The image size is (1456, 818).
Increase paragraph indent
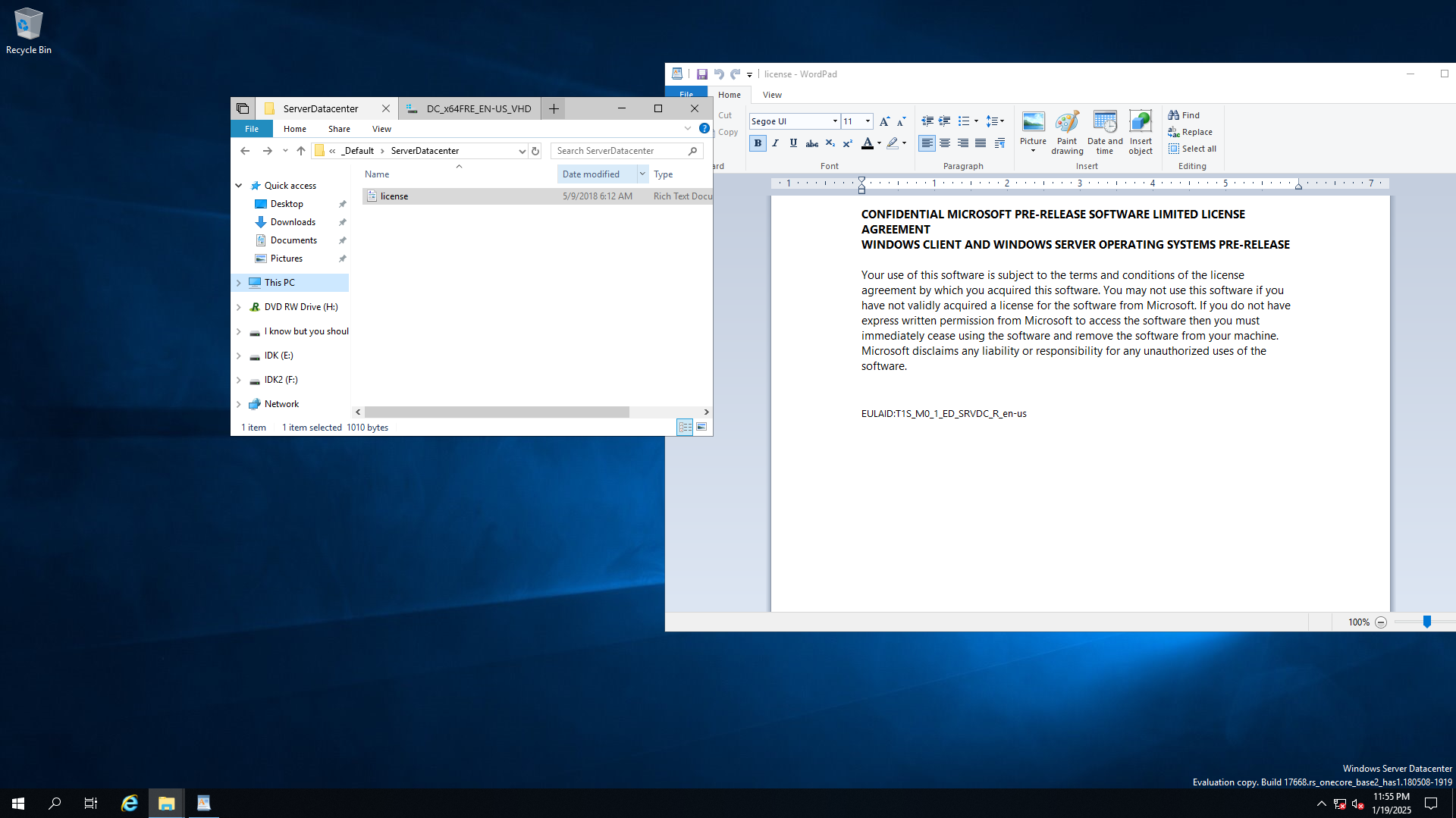click(945, 121)
